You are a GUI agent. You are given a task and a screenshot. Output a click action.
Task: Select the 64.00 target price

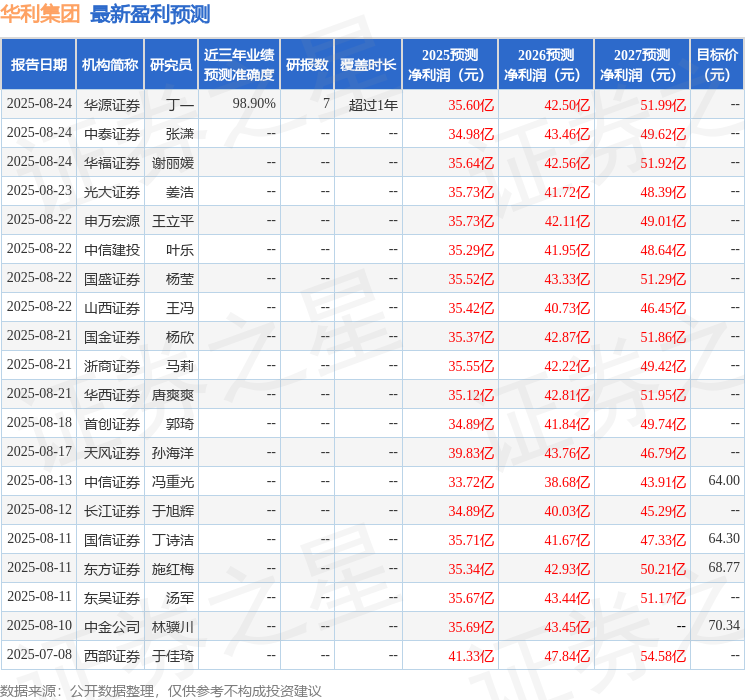[x=724, y=480]
